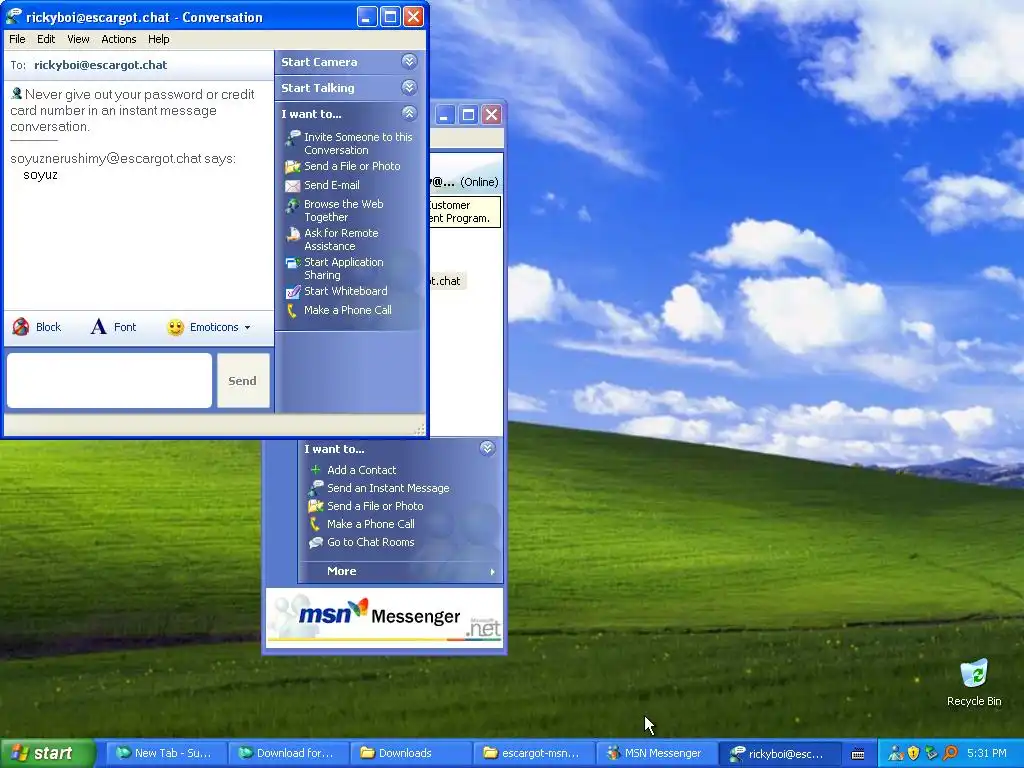Image resolution: width=1024 pixels, height=768 pixels.
Task: Close the Conversation window
Action: click(x=413, y=16)
